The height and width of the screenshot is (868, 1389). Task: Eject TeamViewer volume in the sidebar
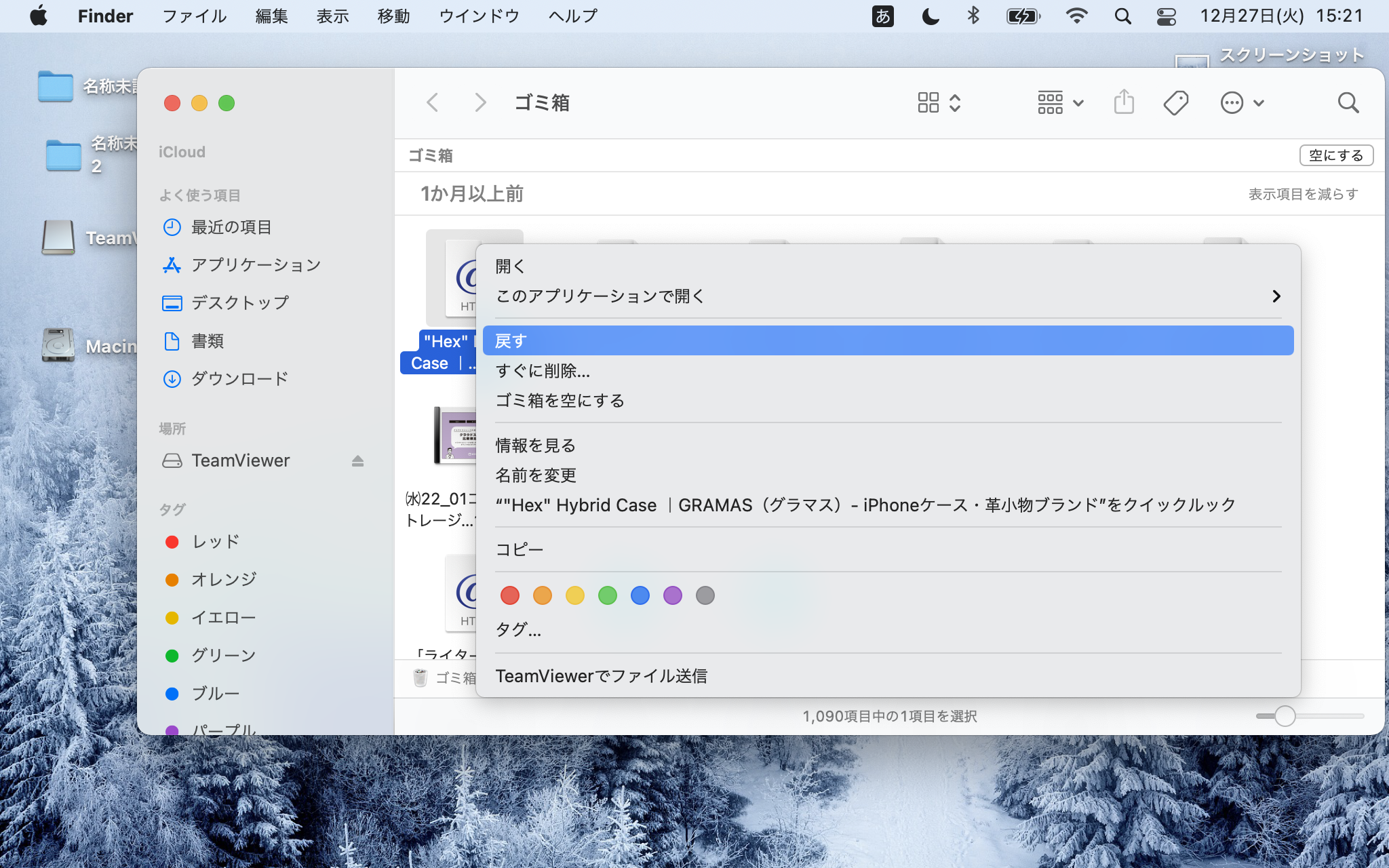357,461
